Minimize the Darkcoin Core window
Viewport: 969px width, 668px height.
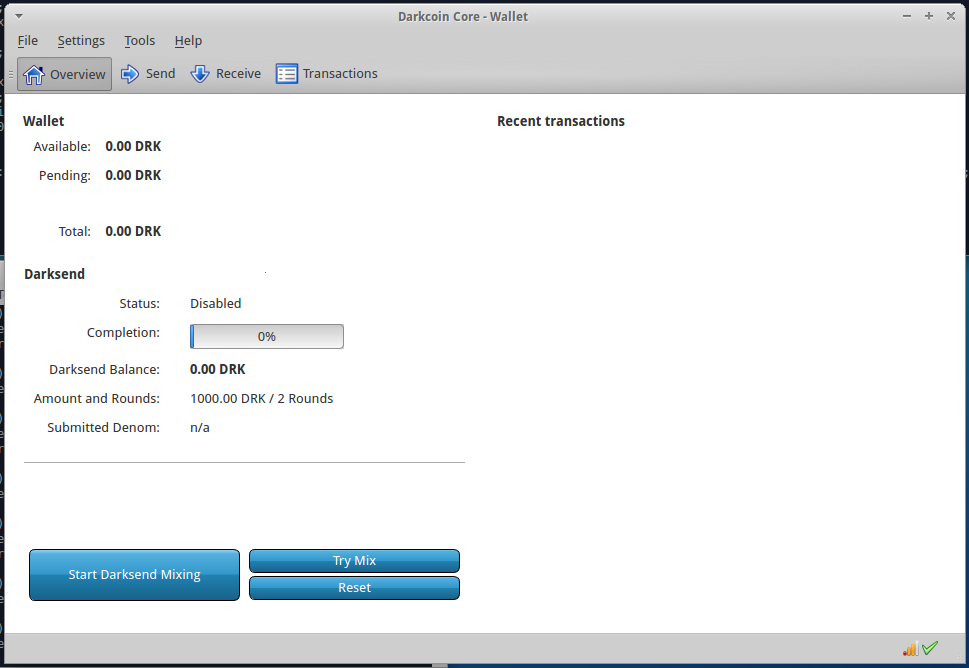[907, 16]
